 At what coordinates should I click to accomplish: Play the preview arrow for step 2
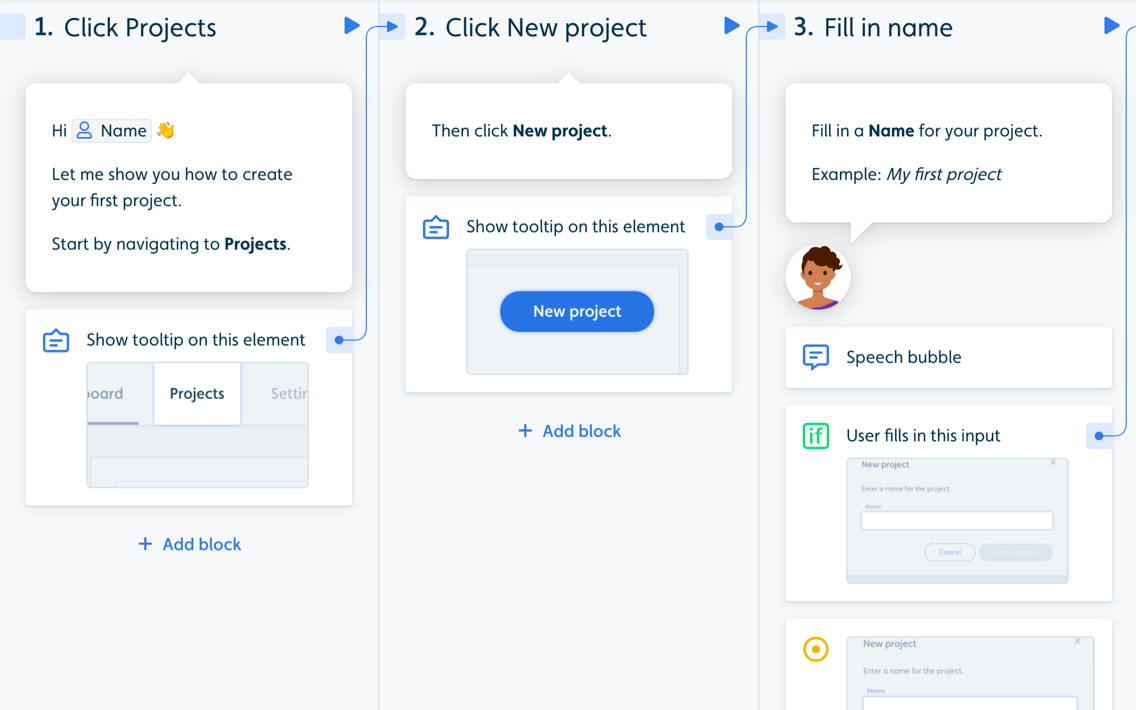click(731, 26)
